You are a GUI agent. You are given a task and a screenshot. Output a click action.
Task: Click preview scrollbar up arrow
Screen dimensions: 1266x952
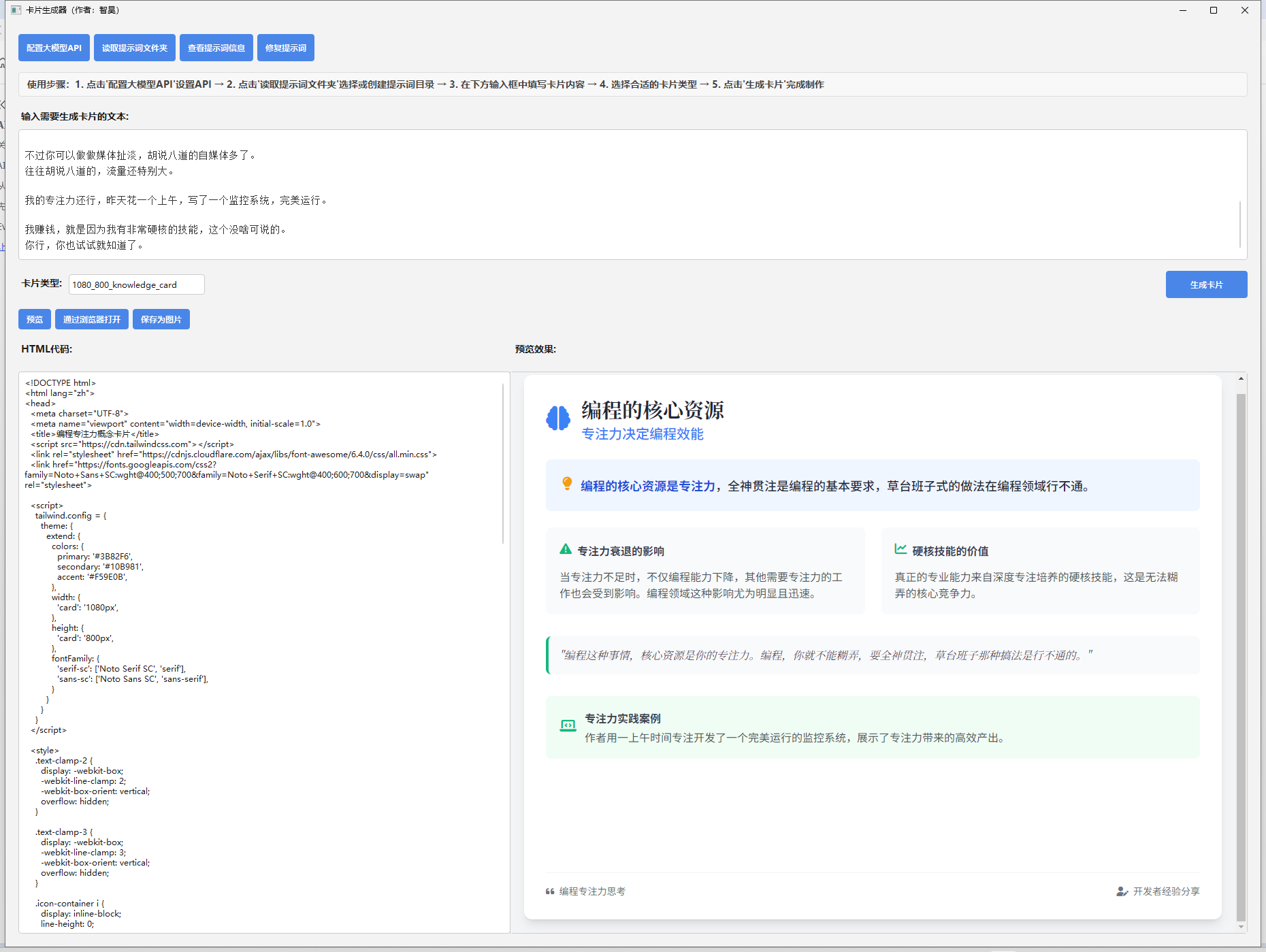1241,378
